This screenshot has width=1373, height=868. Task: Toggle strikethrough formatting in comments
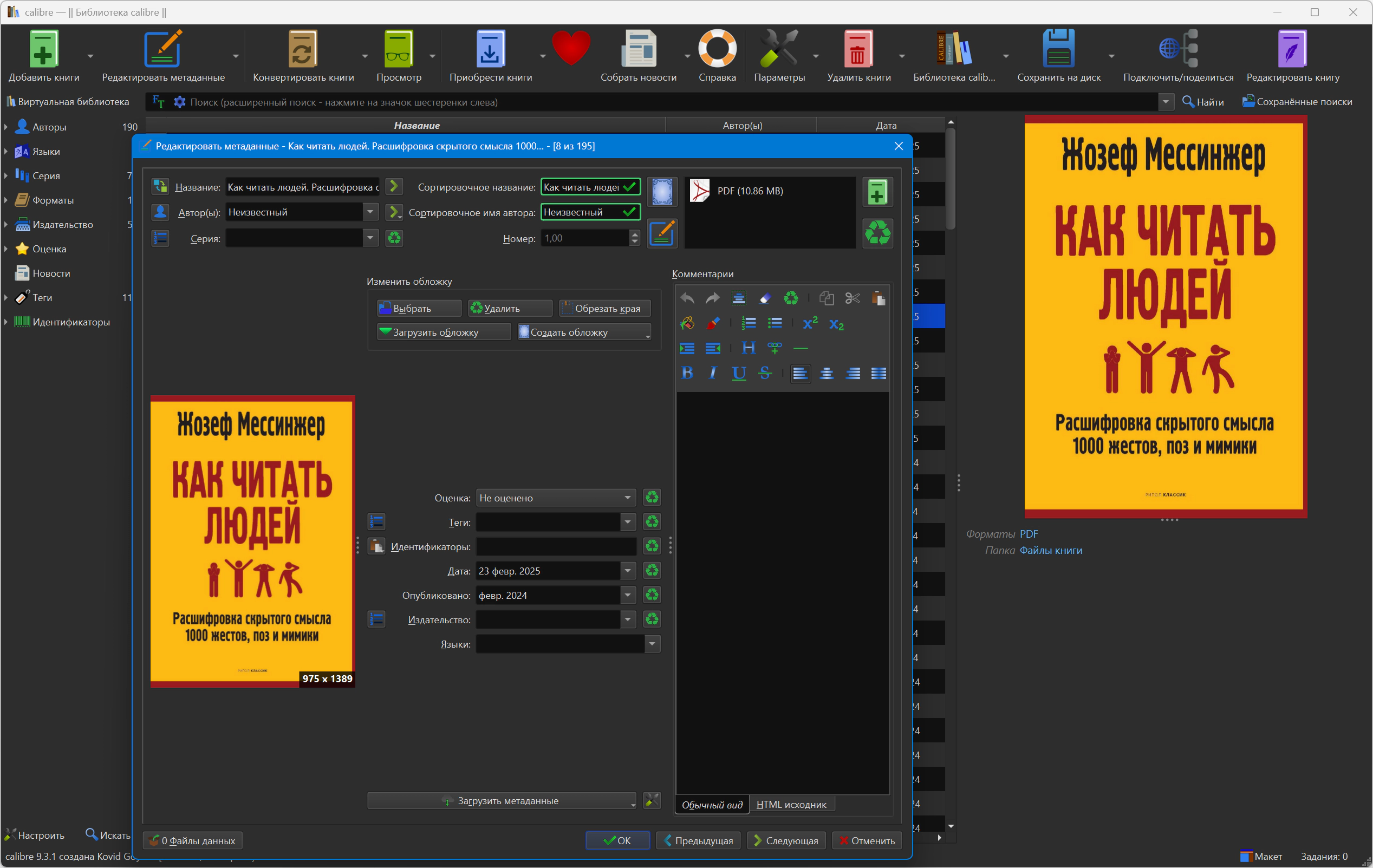pyautogui.click(x=765, y=373)
